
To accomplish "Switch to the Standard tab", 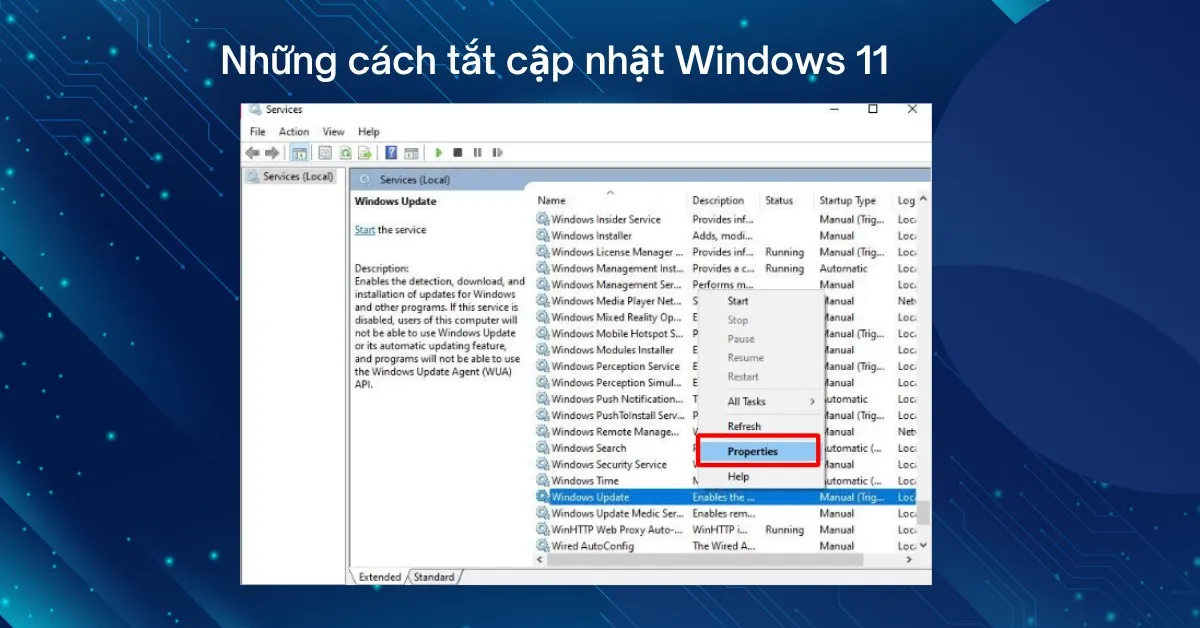I will pos(433,577).
